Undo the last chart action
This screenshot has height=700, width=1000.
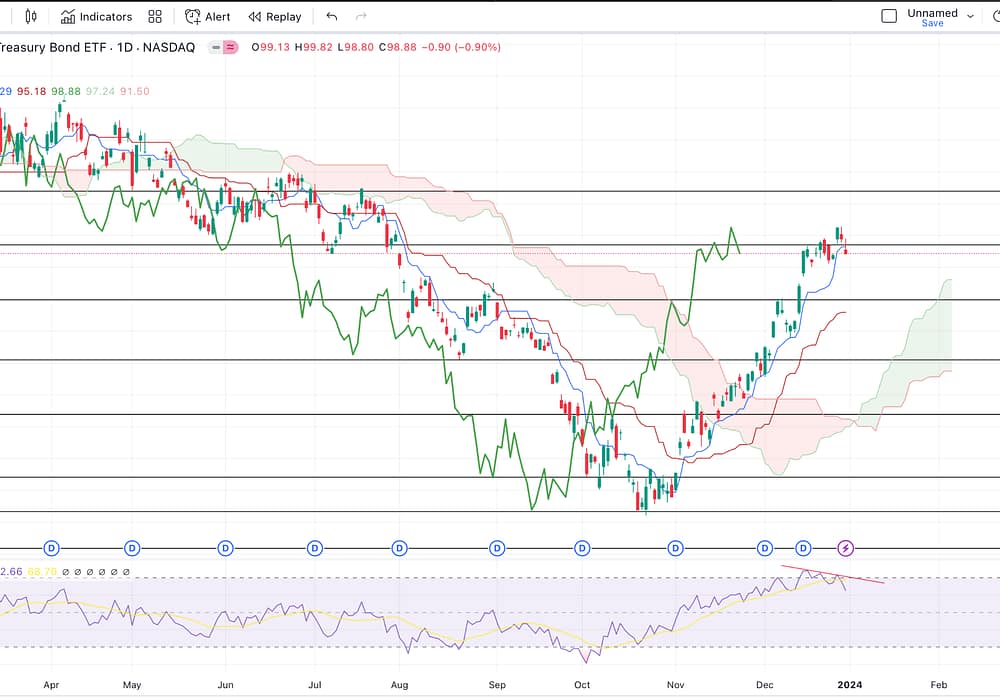[332, 16]
